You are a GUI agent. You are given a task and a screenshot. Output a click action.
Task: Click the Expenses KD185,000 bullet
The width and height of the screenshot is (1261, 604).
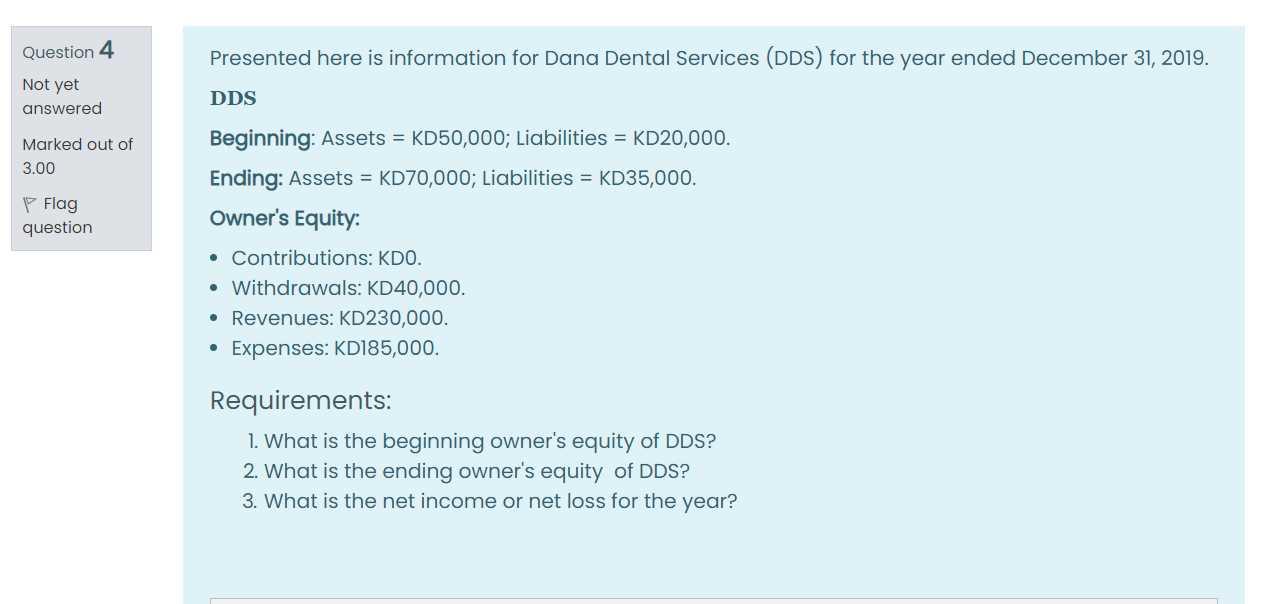click(335, 348)
